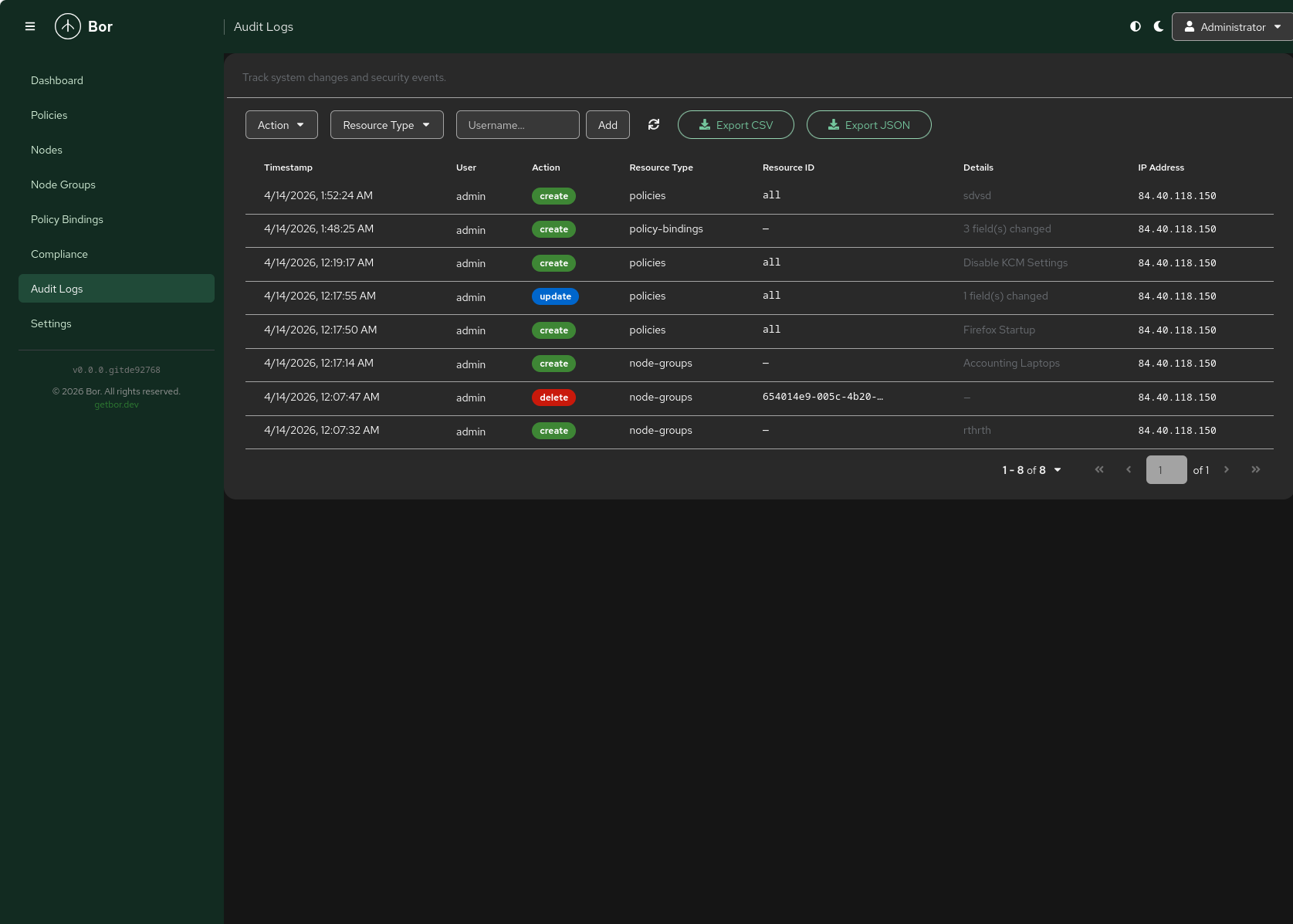Click the sdvsd detail text
Screen dimensions: 1293x924
point(977,196)
